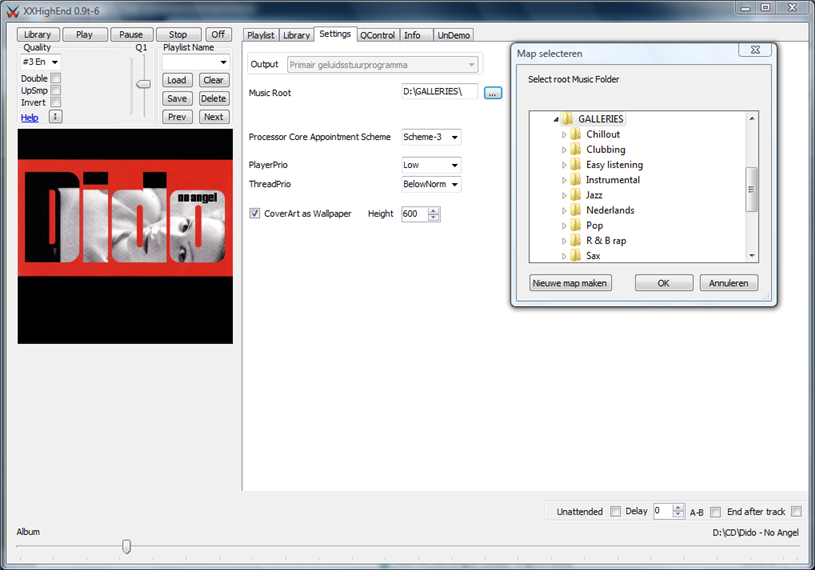
Task: Select the Settings tab
Action: (335, 34)
